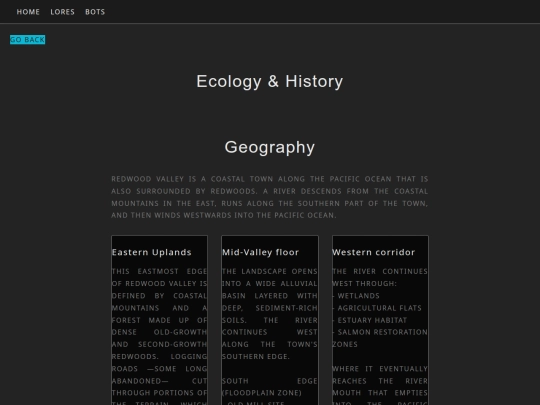
Task: Click the Estuary Habitat list entry
Action: pyautogui.click(x=370, y=320)
